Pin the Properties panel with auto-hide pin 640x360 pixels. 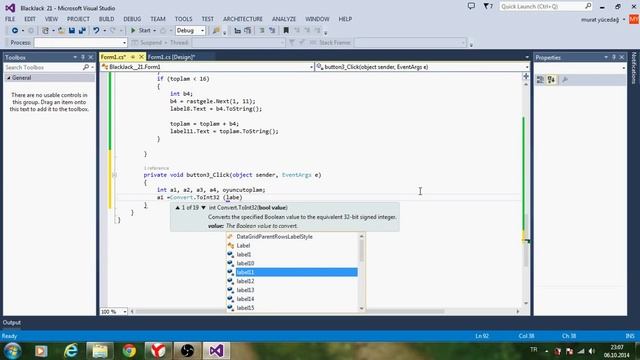[613, 58]
